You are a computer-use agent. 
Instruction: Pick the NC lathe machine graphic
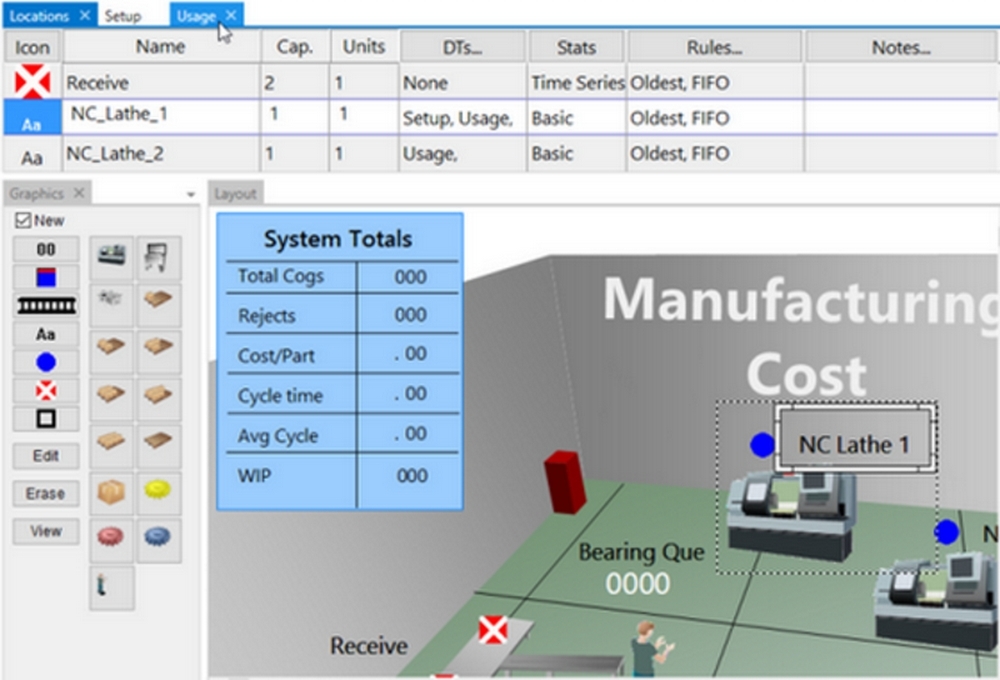click(112, 257)
